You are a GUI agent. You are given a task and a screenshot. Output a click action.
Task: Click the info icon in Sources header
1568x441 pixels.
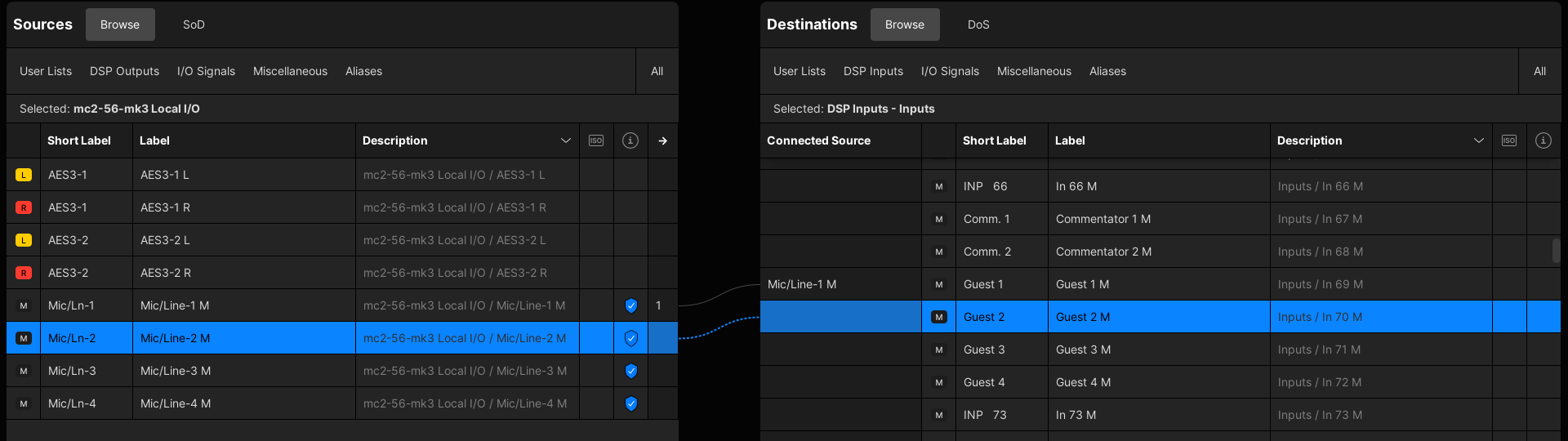[630, 140]
